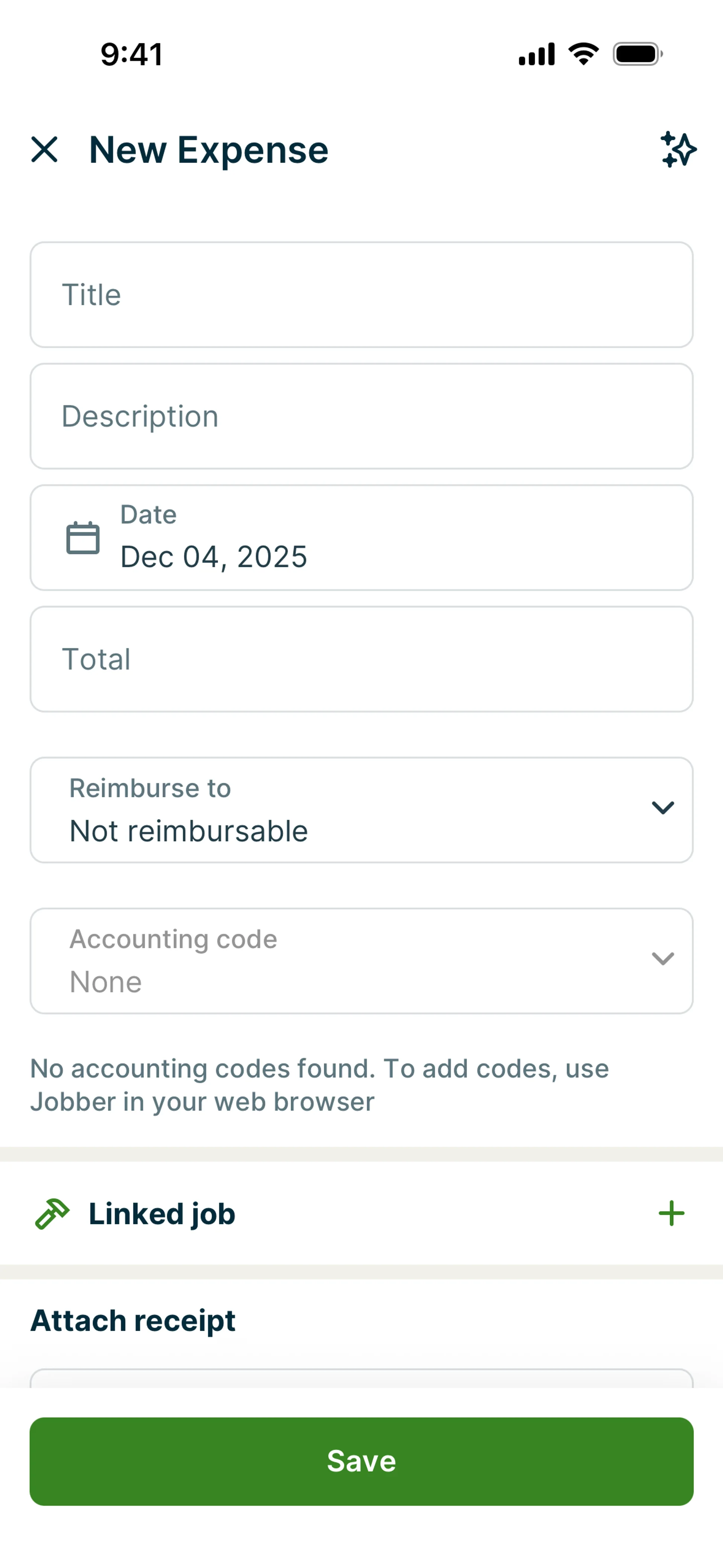Image resolution: width=723 pixels, height=1568 pixels.
Task: Tap the AI sparkles icon
Action: [678, 150]
